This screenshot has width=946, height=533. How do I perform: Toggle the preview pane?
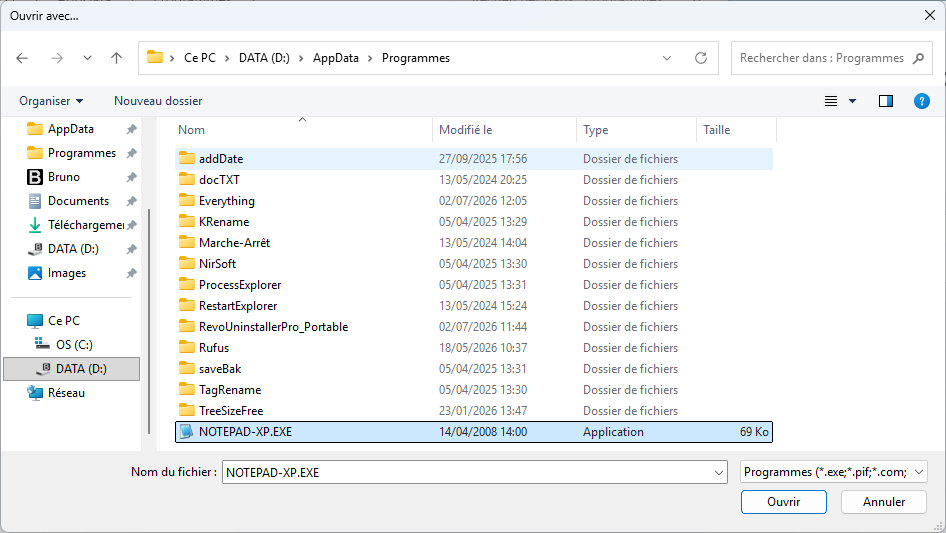tap(886, 101)
